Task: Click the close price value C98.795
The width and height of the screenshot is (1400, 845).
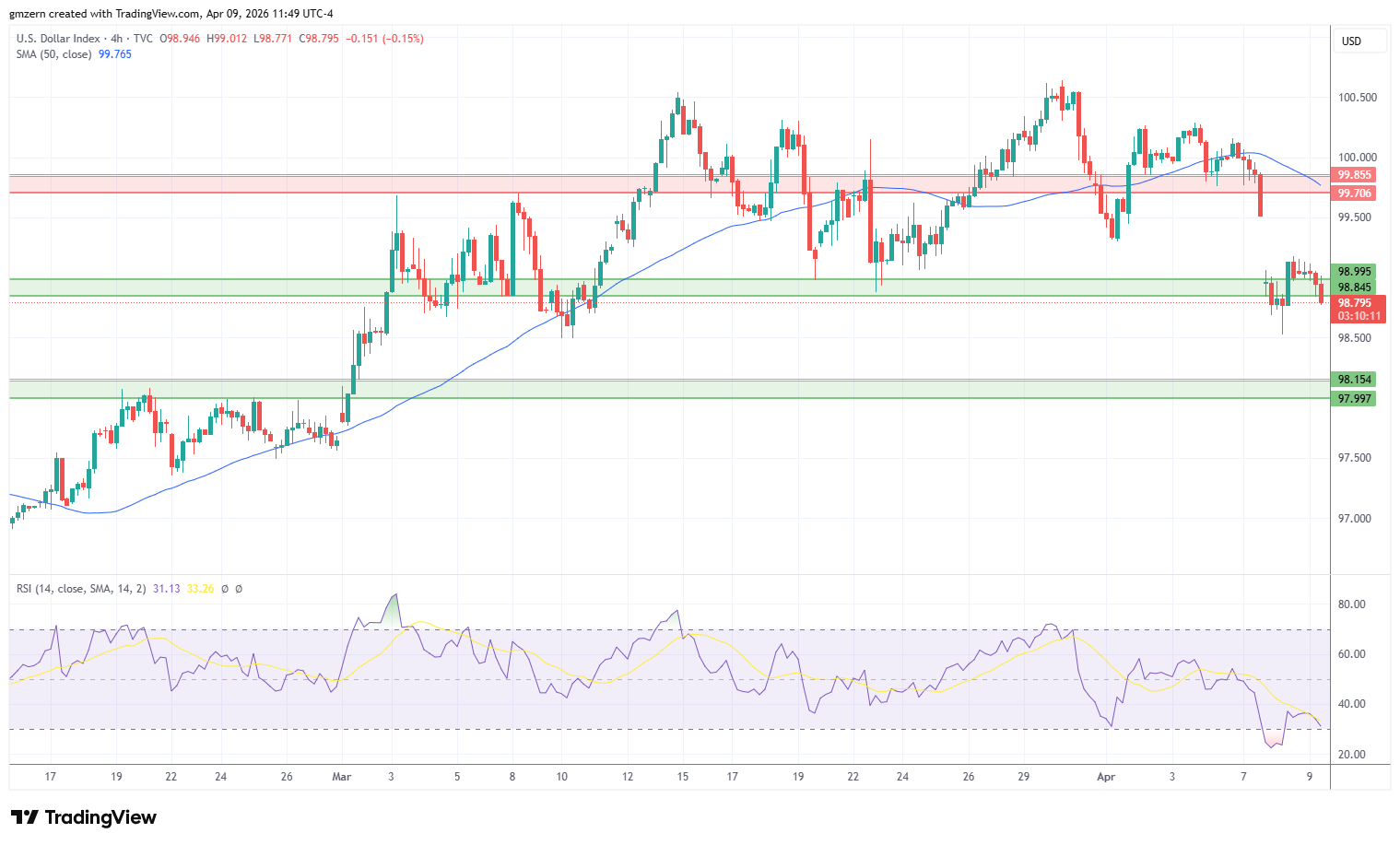Action: click(319, 39)
